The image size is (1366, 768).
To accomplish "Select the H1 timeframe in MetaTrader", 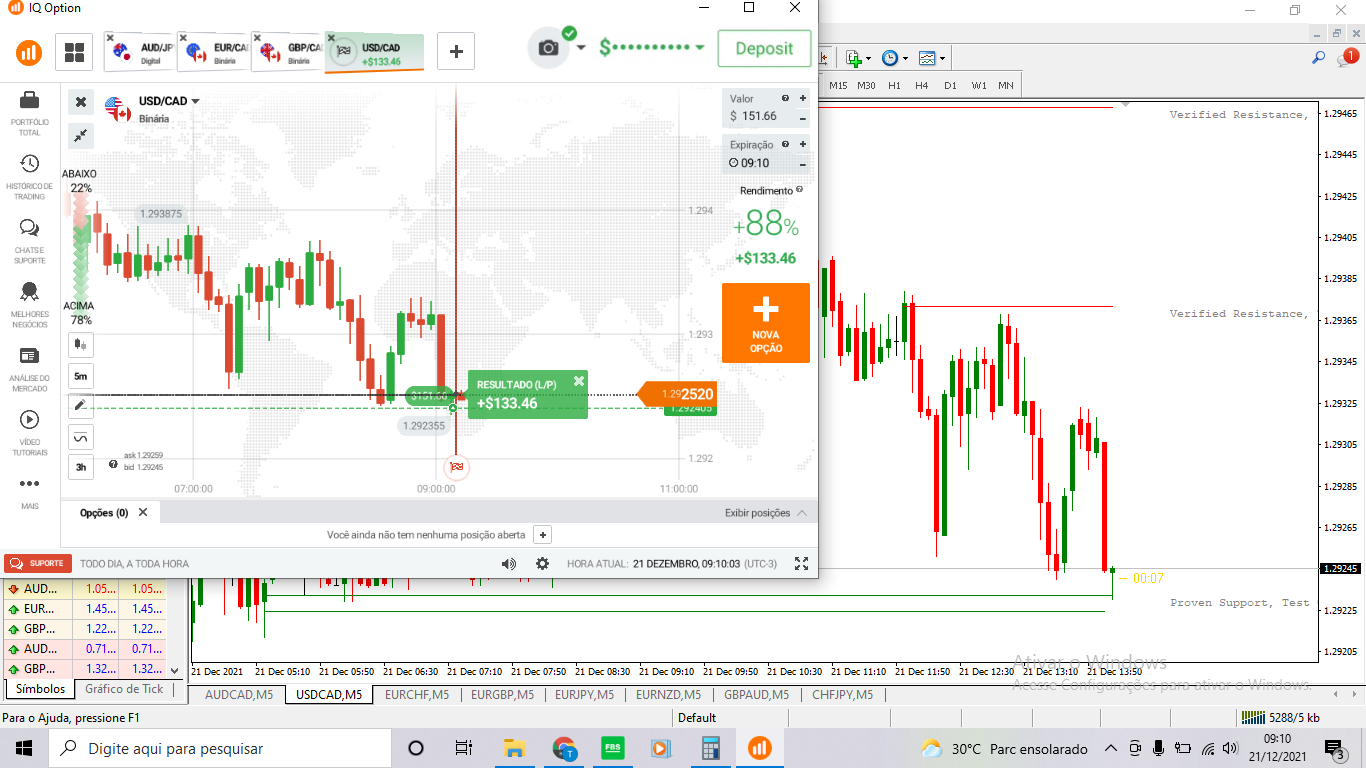I will tap(894, 85).
